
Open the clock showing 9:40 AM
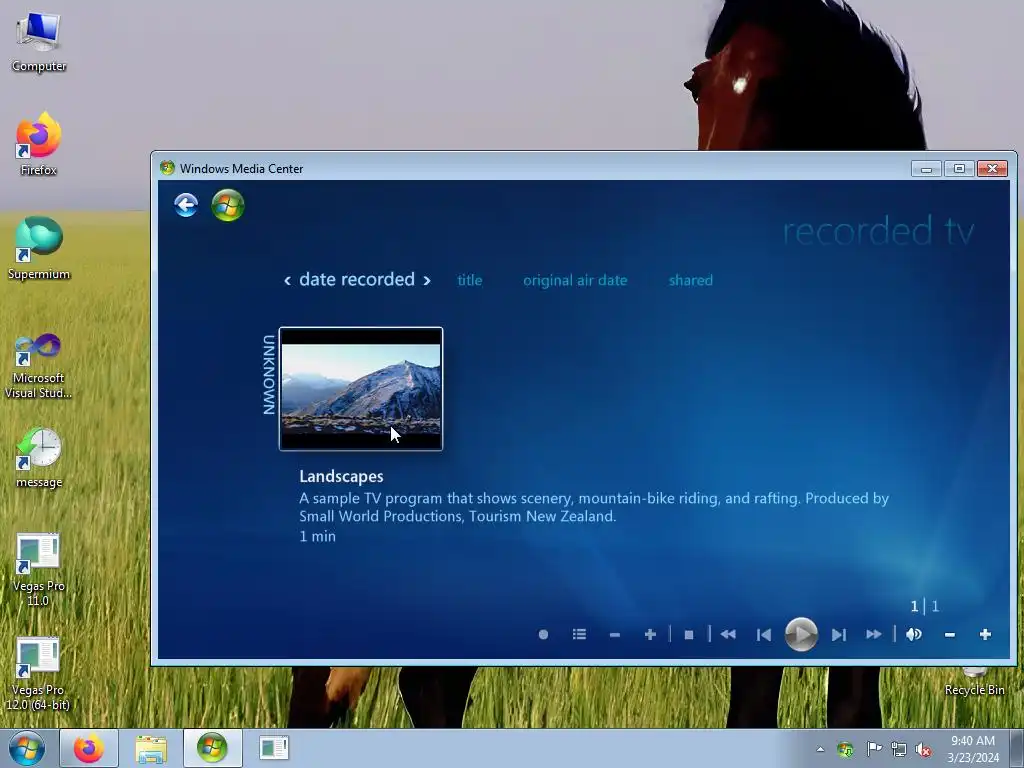973,749
